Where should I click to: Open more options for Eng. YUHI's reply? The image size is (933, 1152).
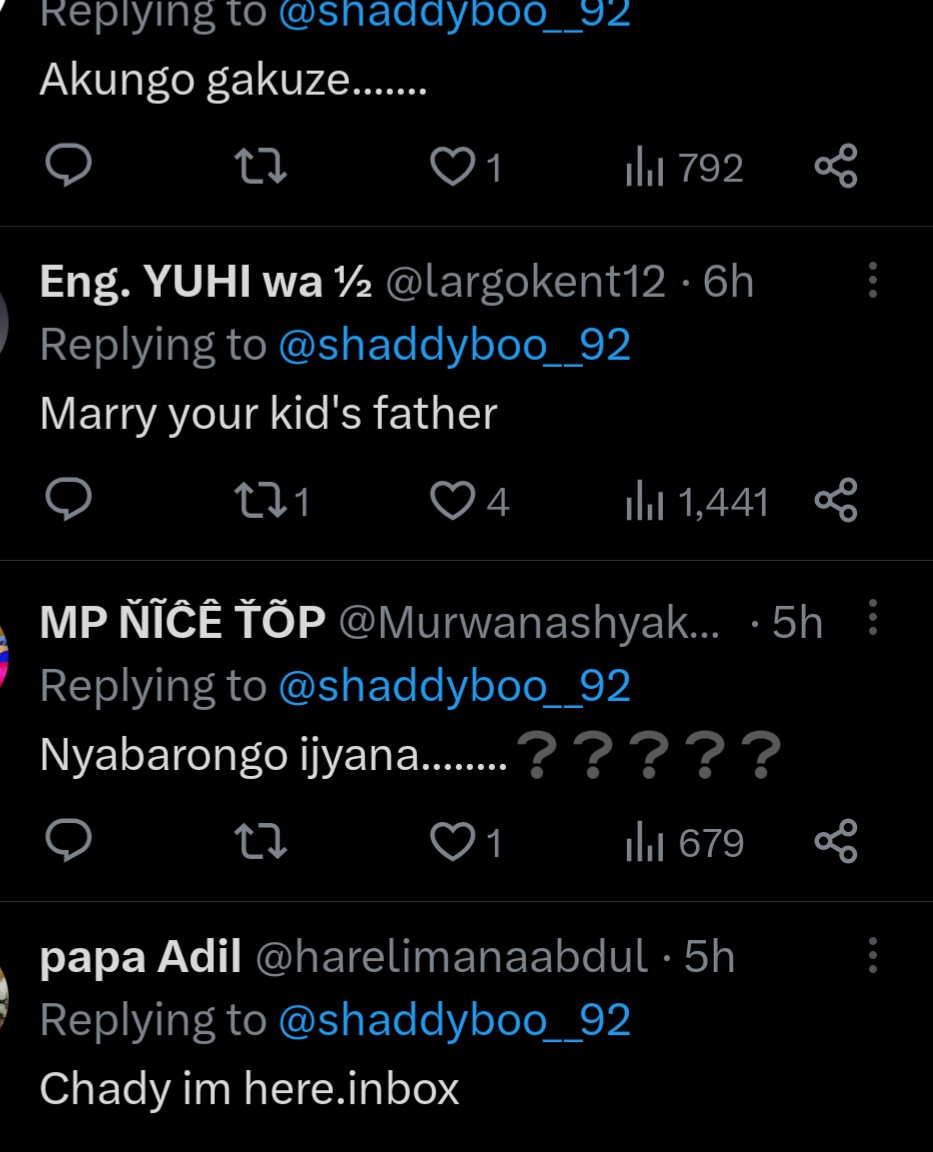(x=873, y=281)
